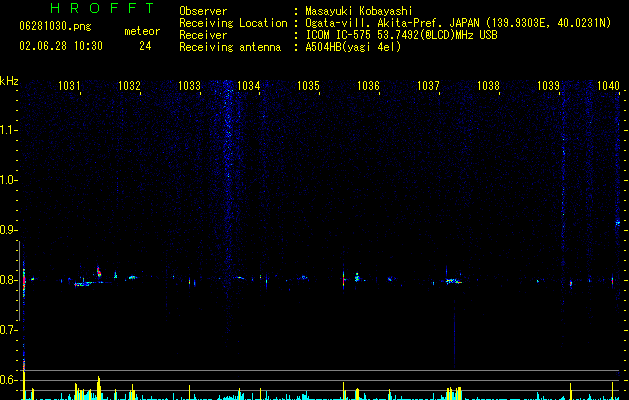Click the Receiver field label

click(x=203, y=35)
